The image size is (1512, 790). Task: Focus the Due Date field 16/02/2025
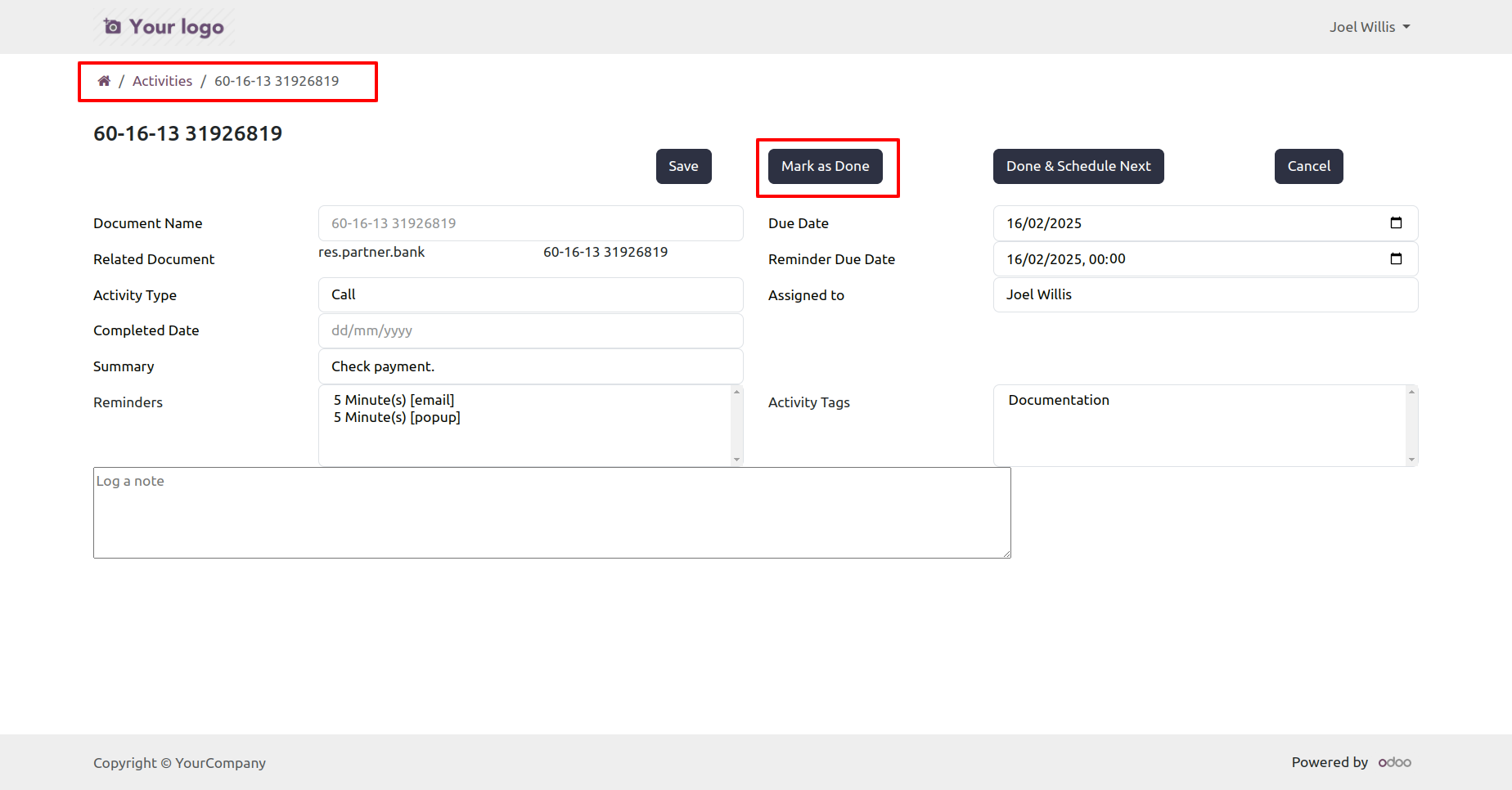1205,223
